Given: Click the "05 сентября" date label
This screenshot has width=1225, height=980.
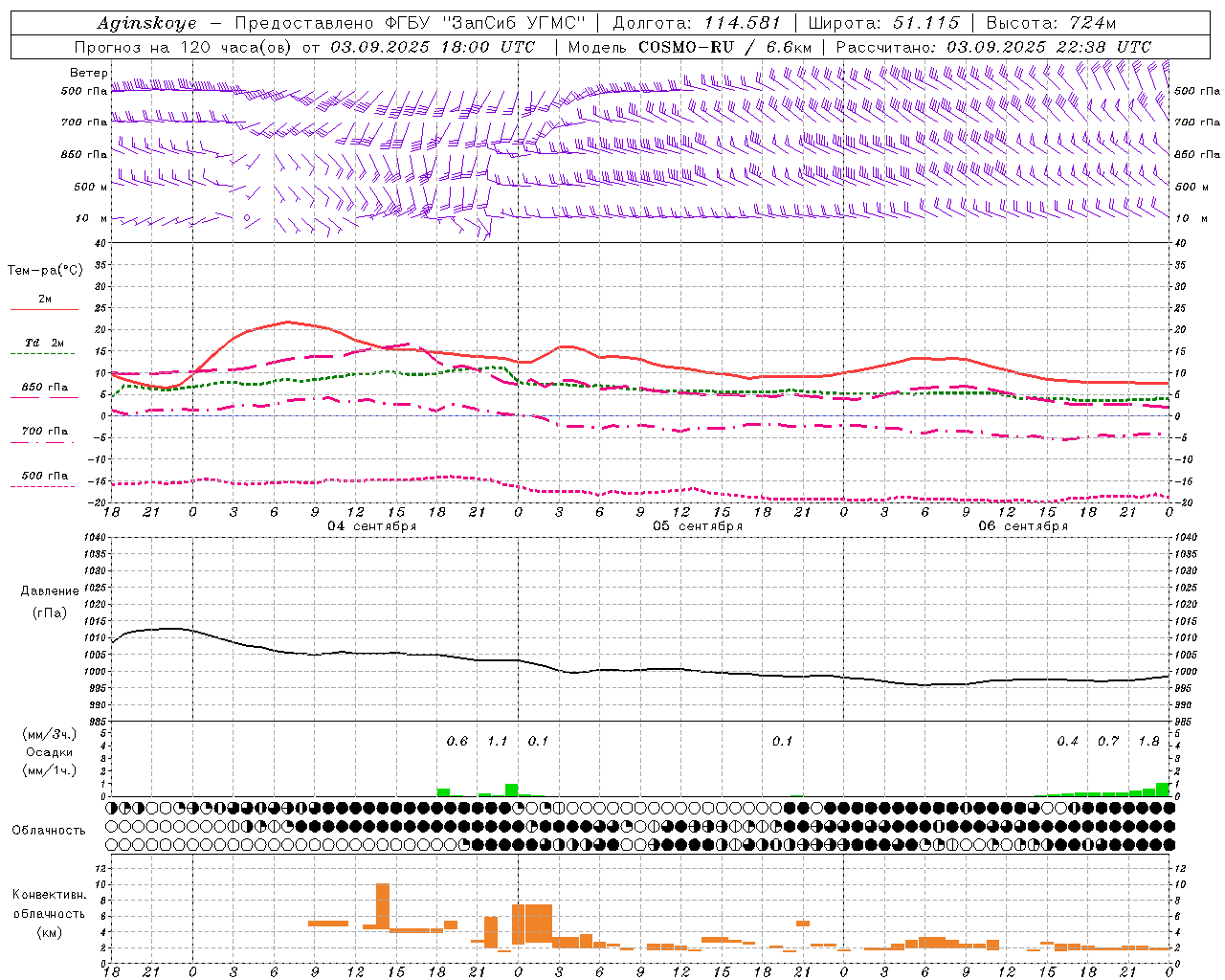Looking at the screenshot, I should 698,526.
